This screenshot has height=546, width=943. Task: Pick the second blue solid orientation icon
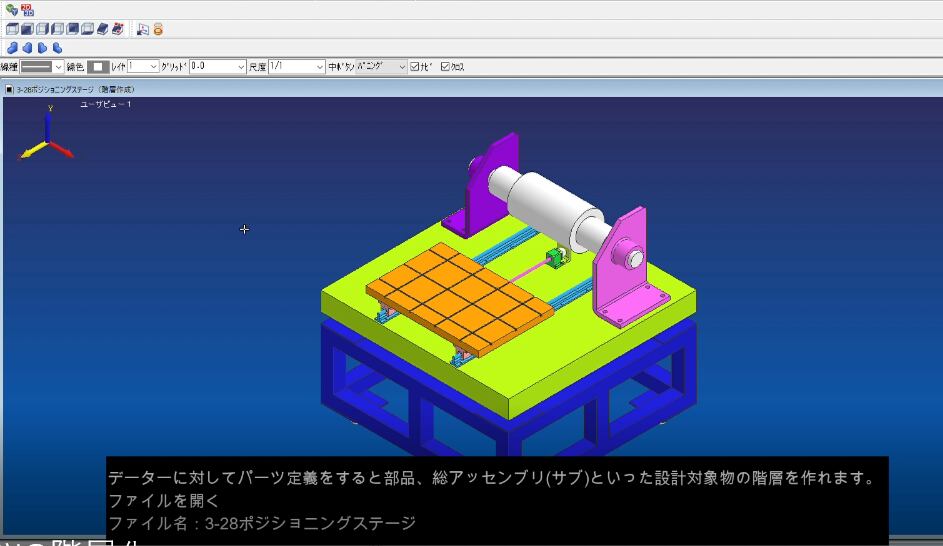point(27,48)
